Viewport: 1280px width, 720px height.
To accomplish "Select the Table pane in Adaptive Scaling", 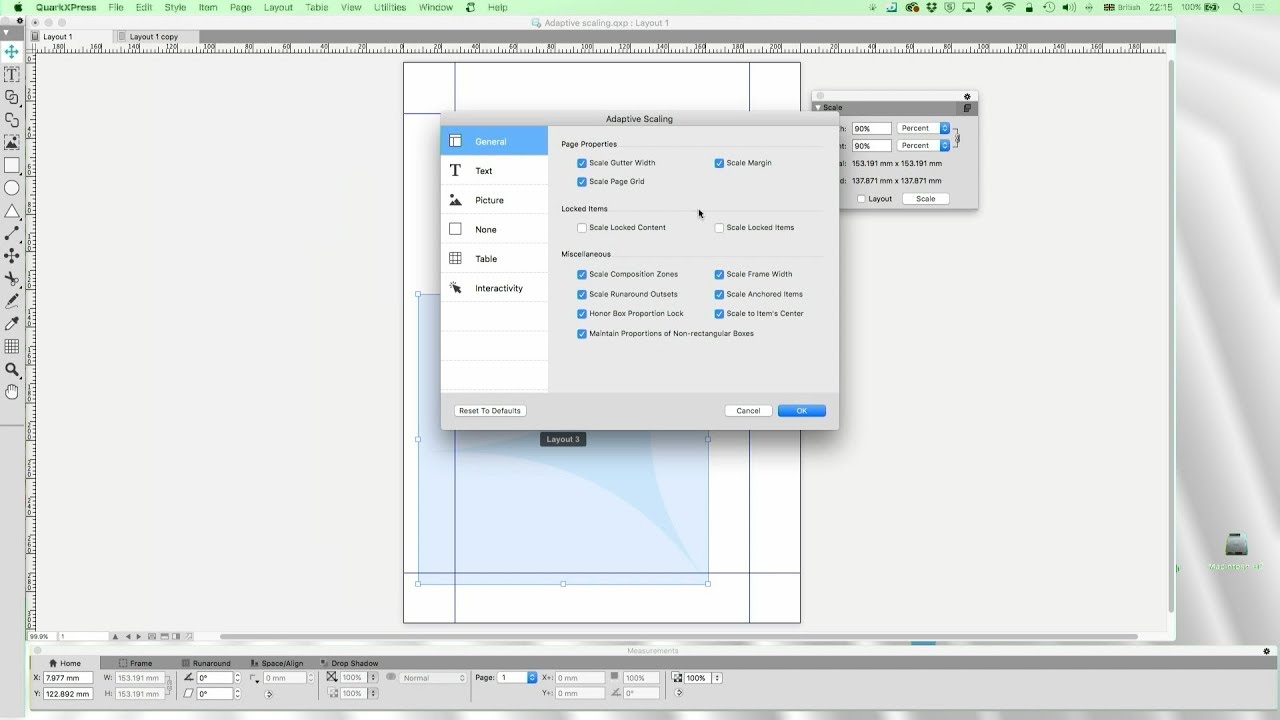I will pyautogui.click(x=494, y=259).
